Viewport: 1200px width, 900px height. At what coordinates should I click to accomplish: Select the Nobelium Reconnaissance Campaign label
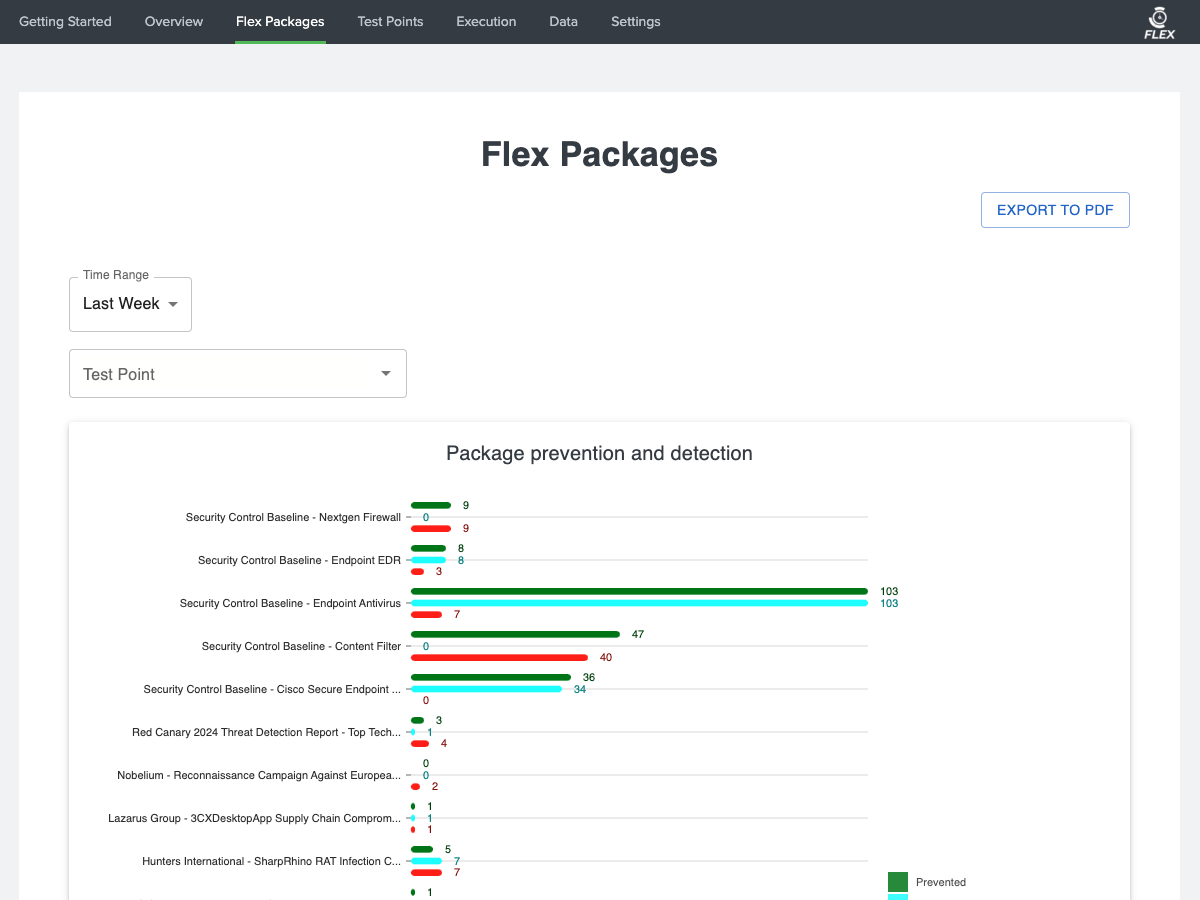[259, 775]
